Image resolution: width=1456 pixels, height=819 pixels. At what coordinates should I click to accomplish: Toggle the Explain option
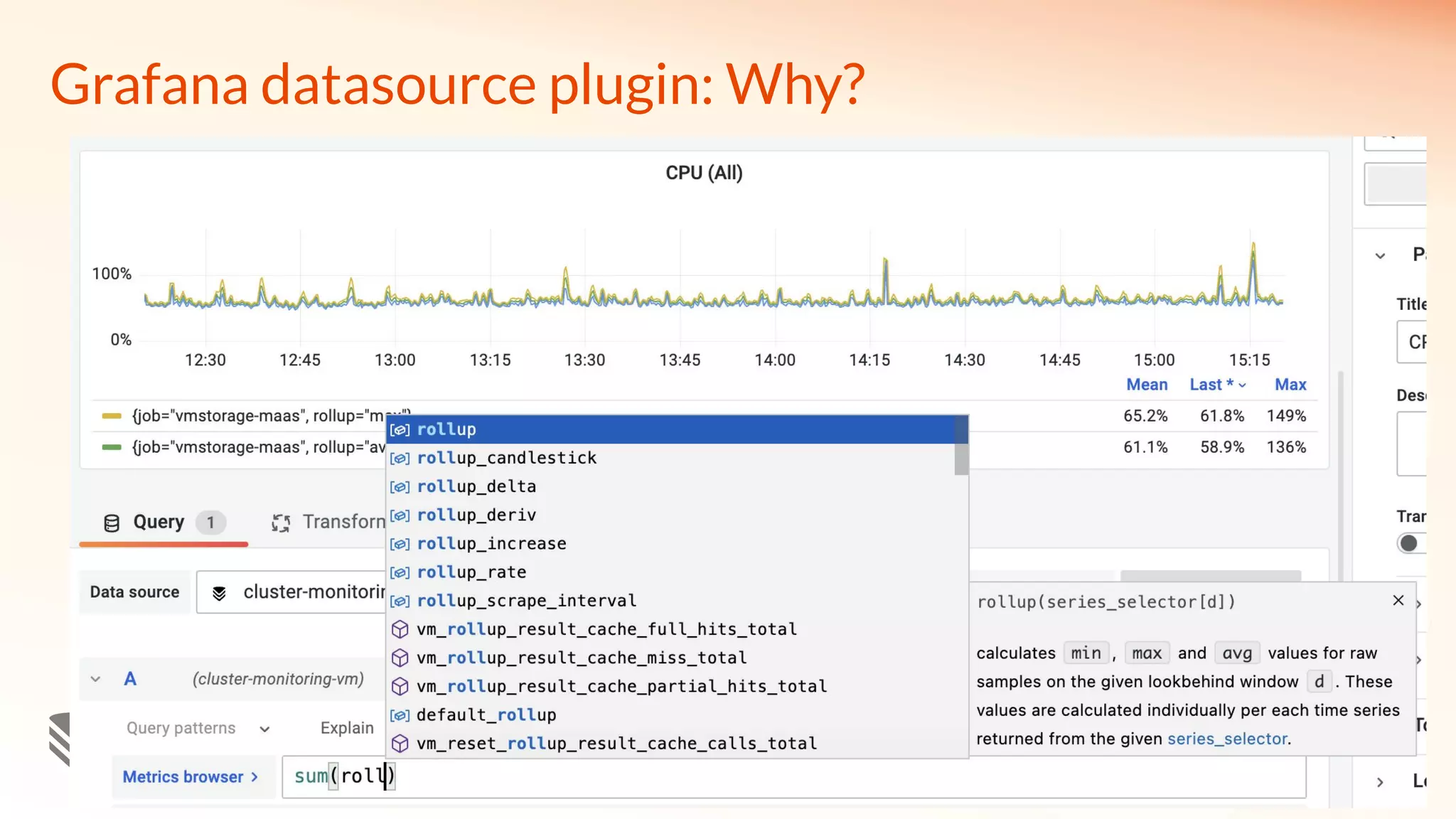[x=347, y=728]
